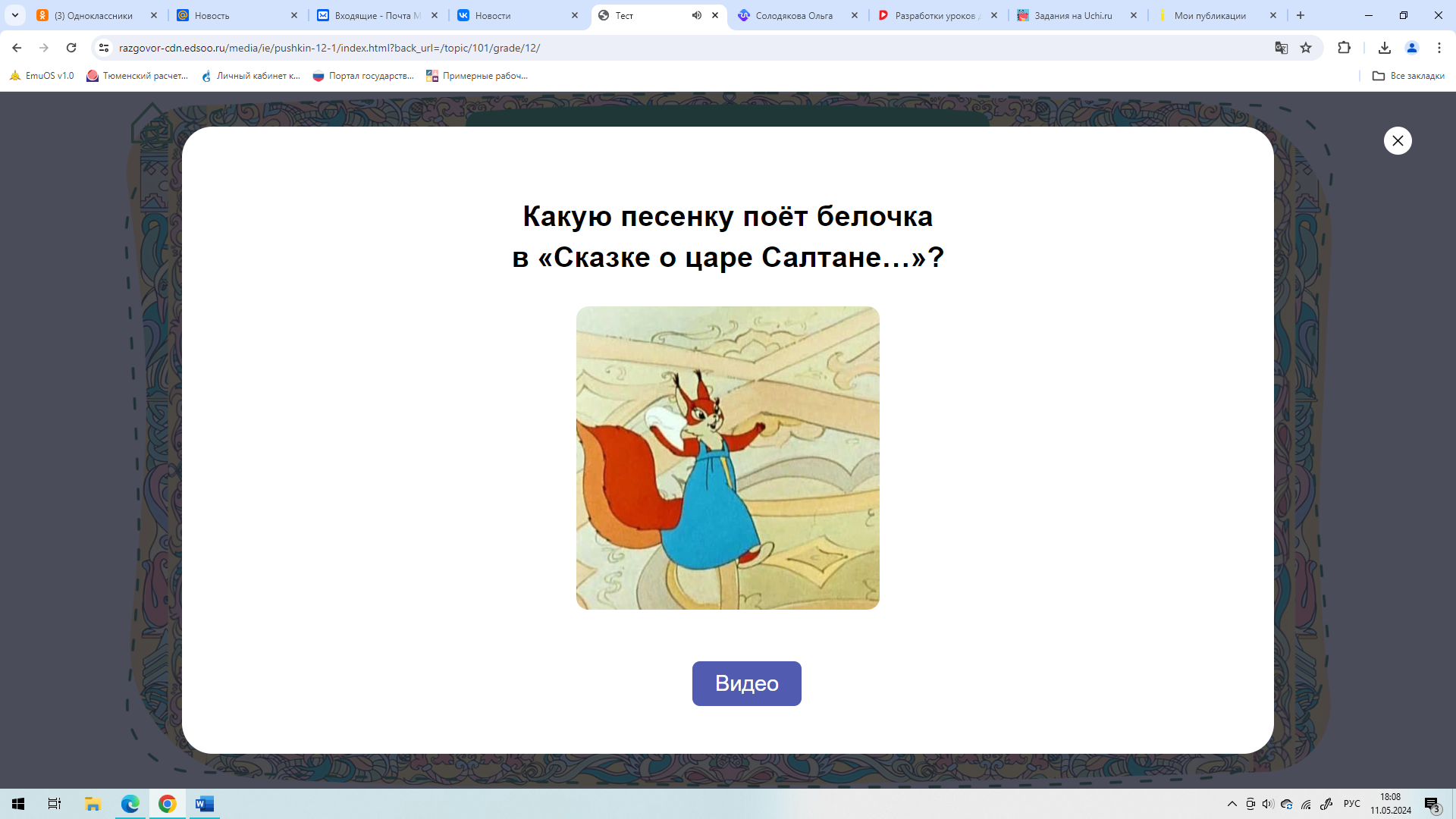Bookmark this page with the star
Viewport: 1456px width, 819px height.
point(1306,48)
